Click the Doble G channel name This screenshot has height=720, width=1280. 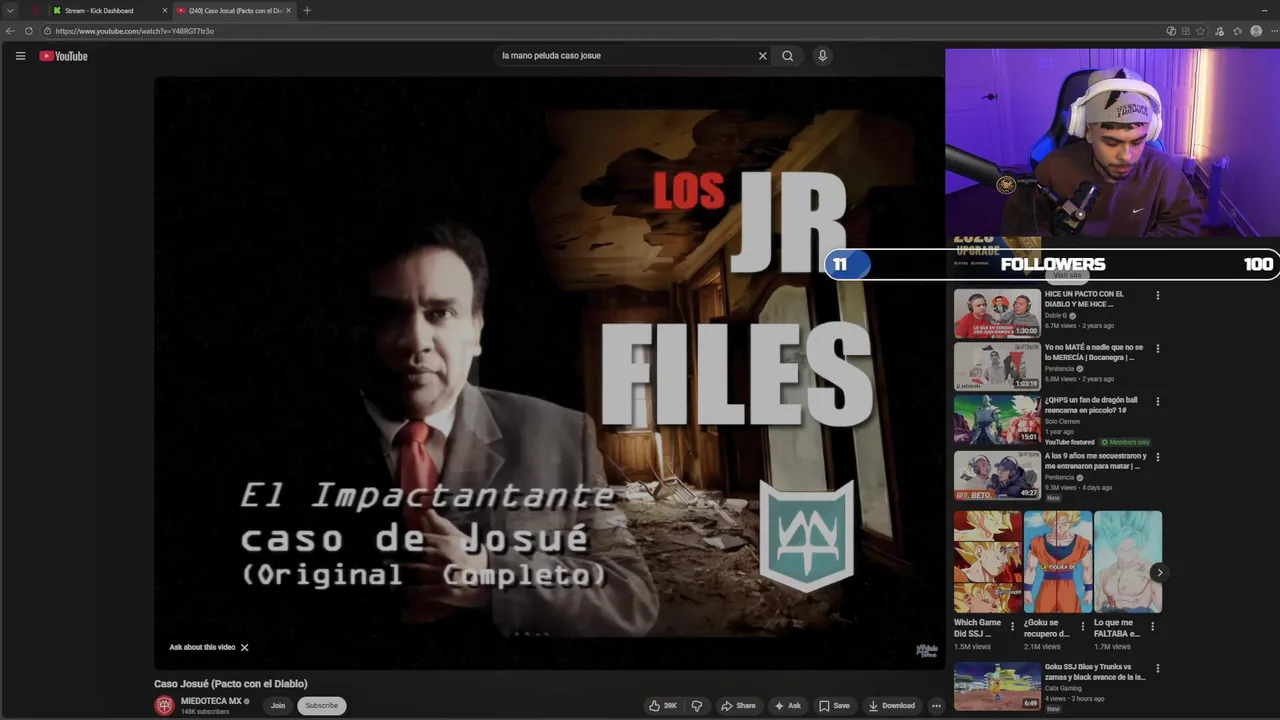[x=1055, y=316]
